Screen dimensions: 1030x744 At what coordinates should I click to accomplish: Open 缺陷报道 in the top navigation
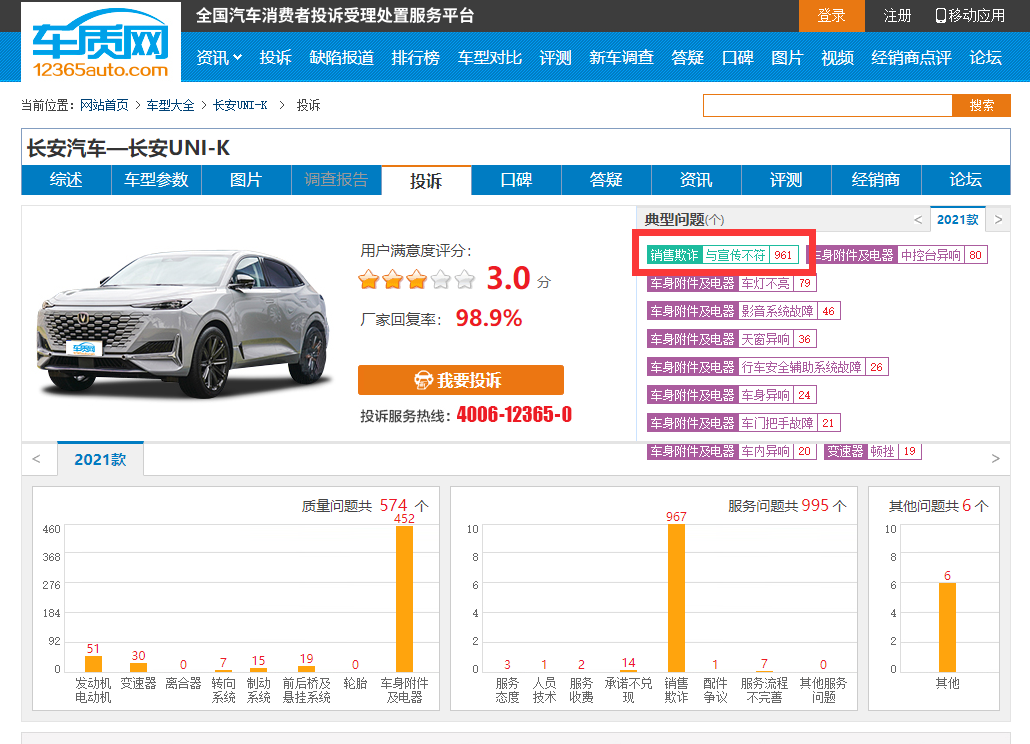[x=342, y=58]
